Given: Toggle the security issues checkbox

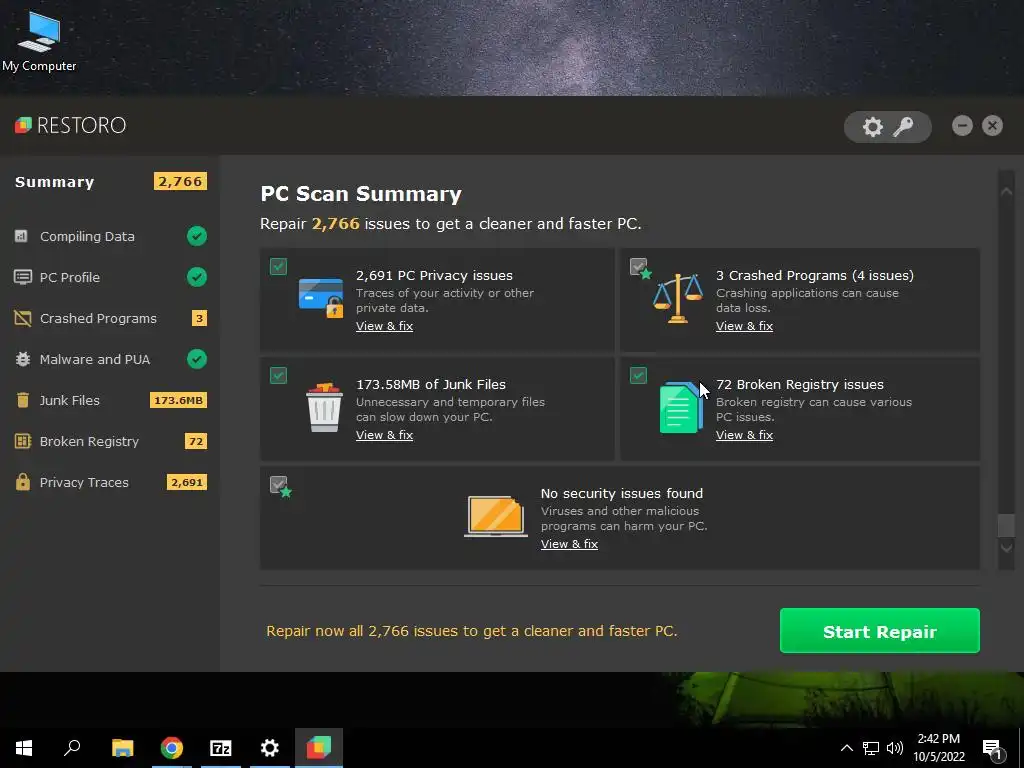Looking at the screenshot, I should tap(278, 485).
